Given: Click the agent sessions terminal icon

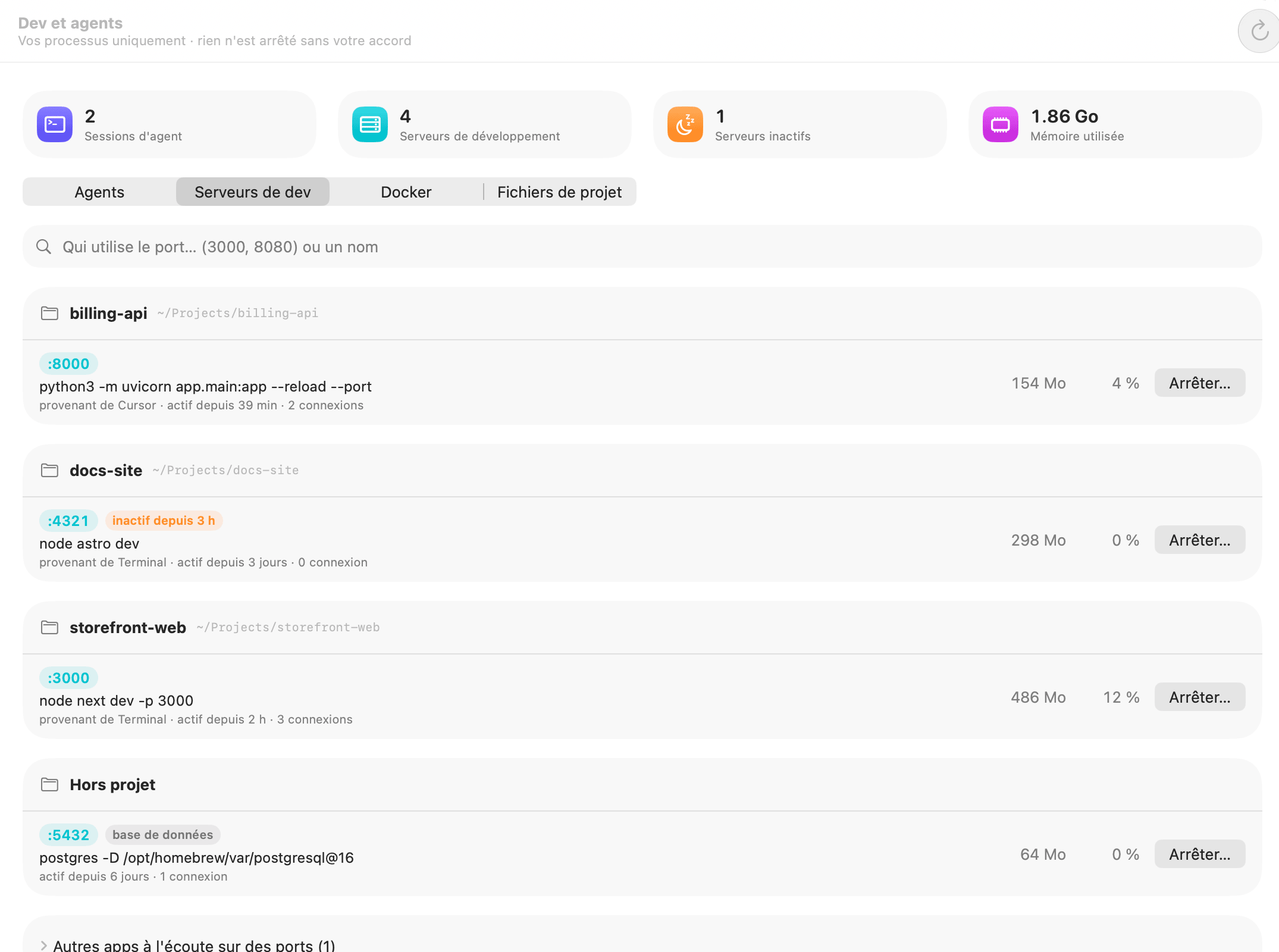Looking at the screenshot, I should (55, 124).
